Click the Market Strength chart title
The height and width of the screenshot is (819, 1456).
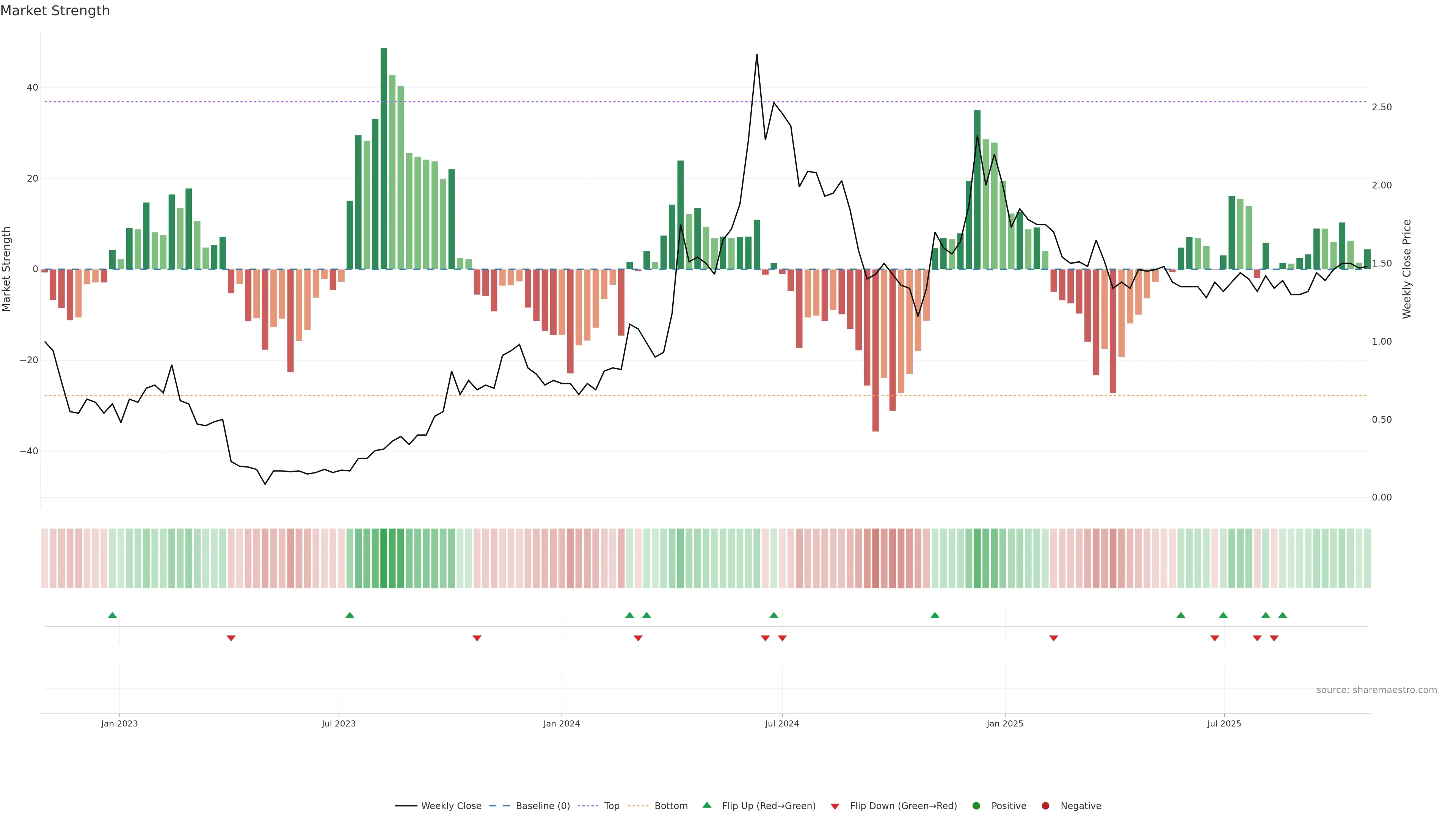click(x=55, y=11)
